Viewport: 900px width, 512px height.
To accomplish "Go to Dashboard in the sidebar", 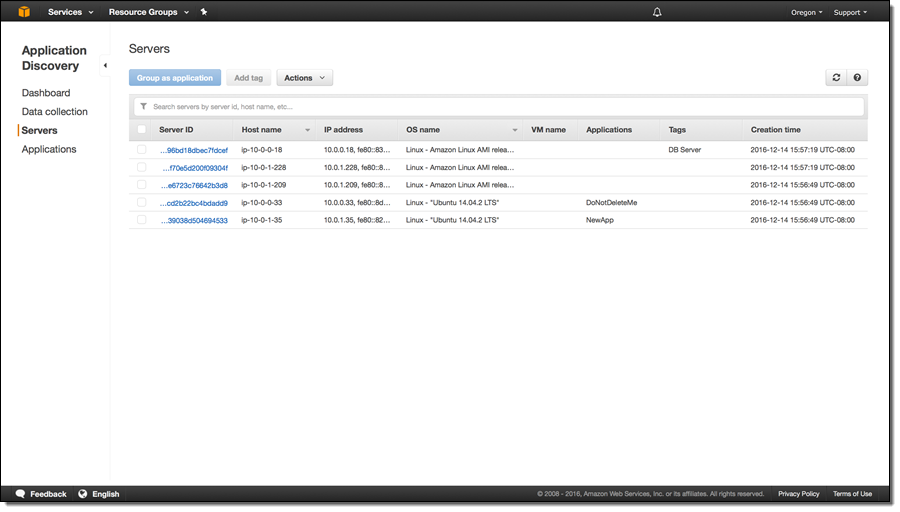I will click(46, 93).
